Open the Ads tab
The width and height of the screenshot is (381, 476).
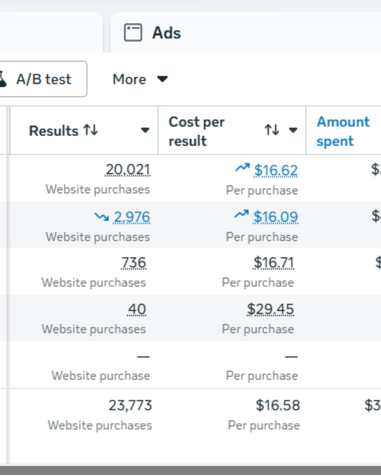point(246,33)
